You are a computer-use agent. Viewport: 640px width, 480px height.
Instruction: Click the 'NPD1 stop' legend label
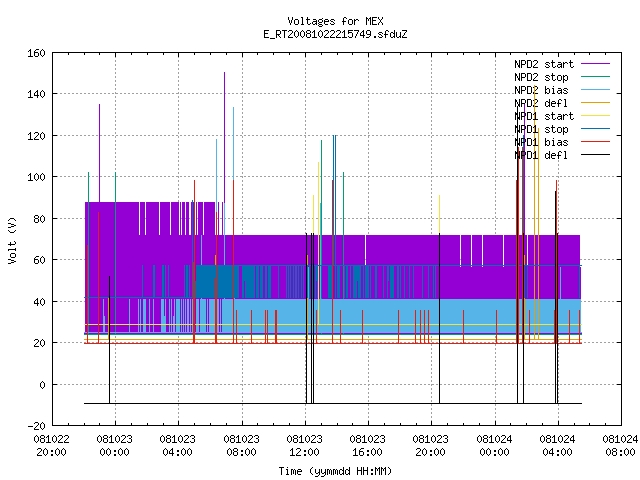[x=541, y=129]
